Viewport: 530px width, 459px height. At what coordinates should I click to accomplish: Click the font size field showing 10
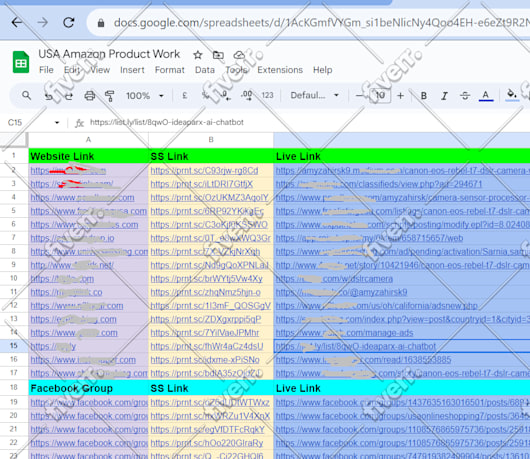point(380,96)
